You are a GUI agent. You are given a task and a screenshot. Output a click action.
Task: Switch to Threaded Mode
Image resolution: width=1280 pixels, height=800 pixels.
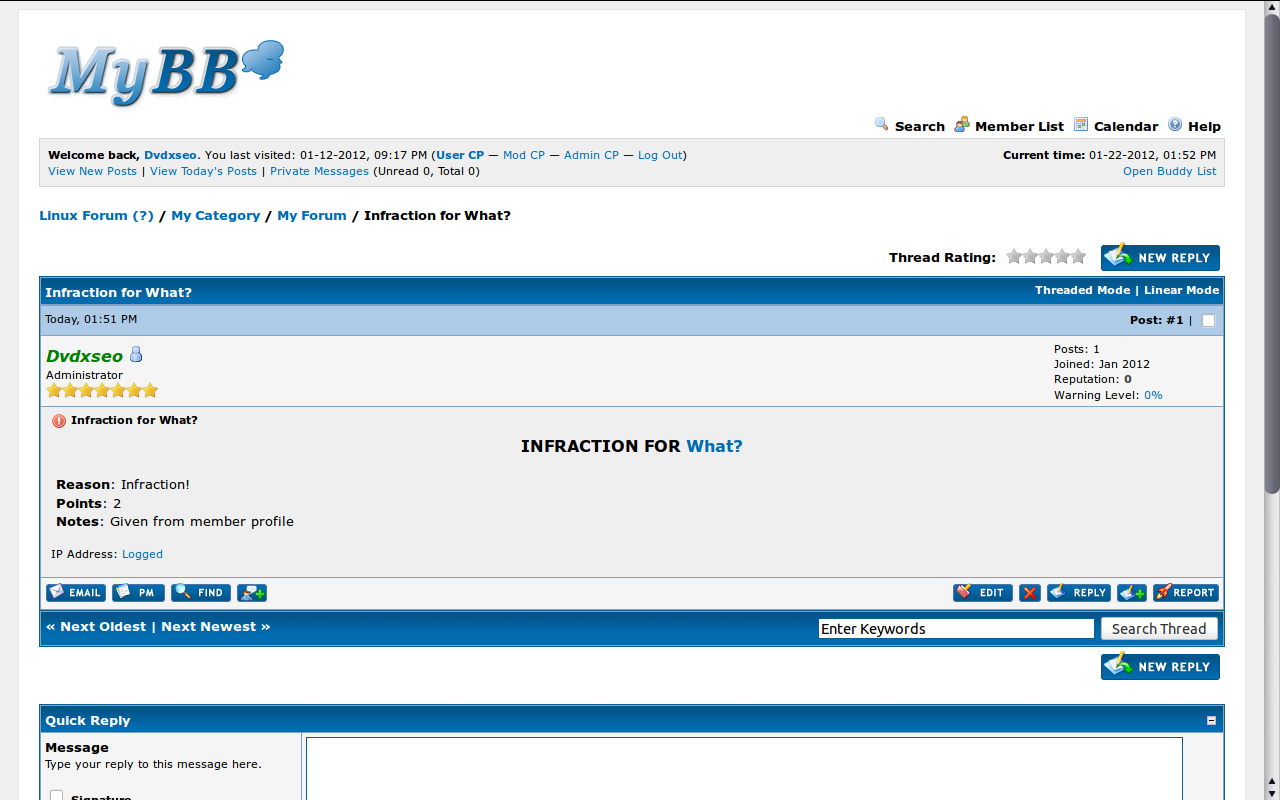(x=1082, y=290)
